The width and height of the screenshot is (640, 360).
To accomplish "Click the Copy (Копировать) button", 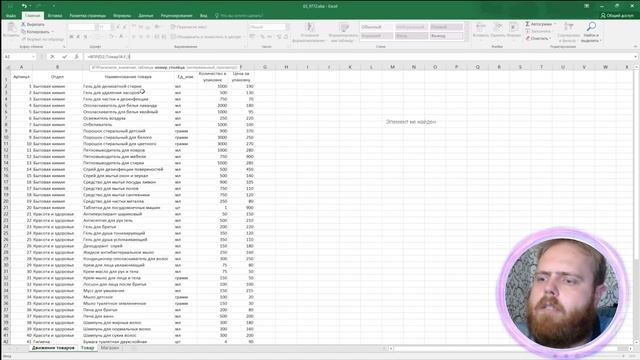I will click(x=35, y=31).
